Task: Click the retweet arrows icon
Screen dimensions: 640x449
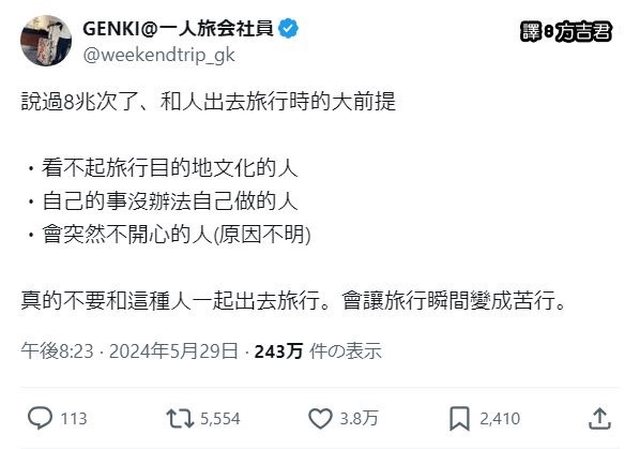Action: [178, 418]
